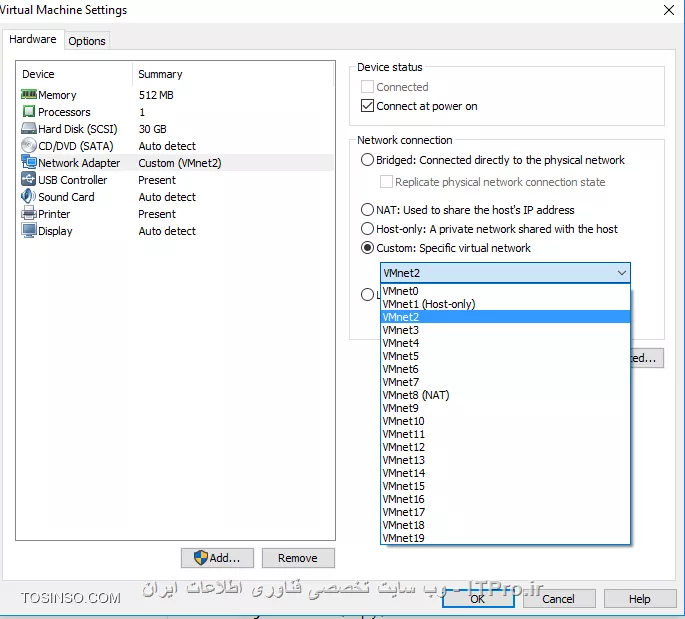Viewport: 685px width, 619px height.
Task: Select the Hard Disk (SCSI) row
Action: [176, 128]
